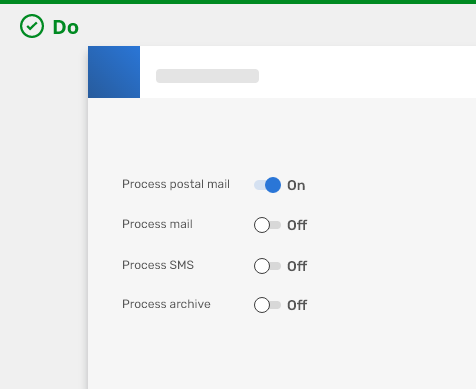This screenshot has height=389, width=476.
Task: Turn off the Process postal mail switch
Action: pos(267,185)
